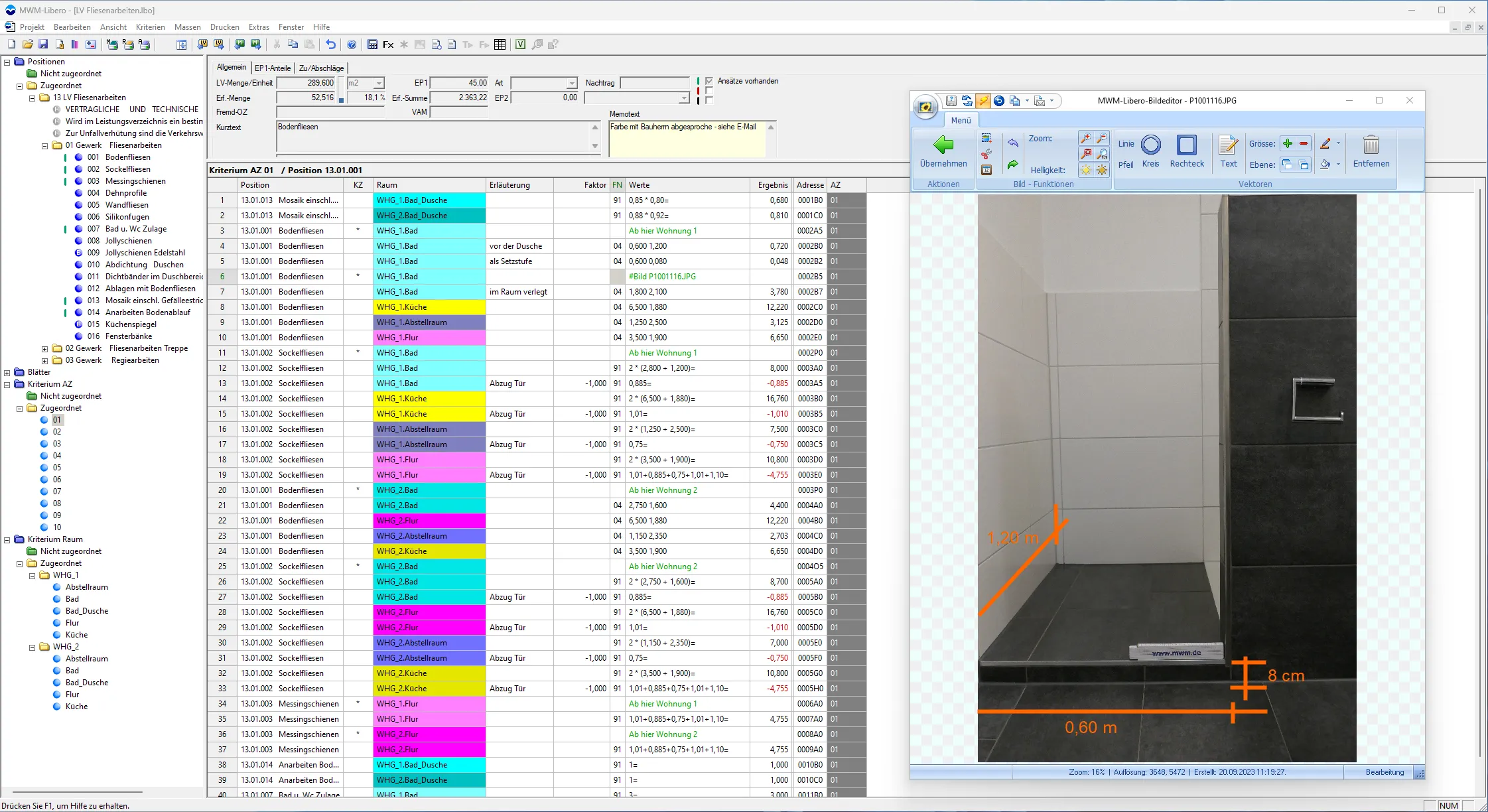Click the Übernehmen button
Viewport: 1488px width, 812px height.
(943, 152)
